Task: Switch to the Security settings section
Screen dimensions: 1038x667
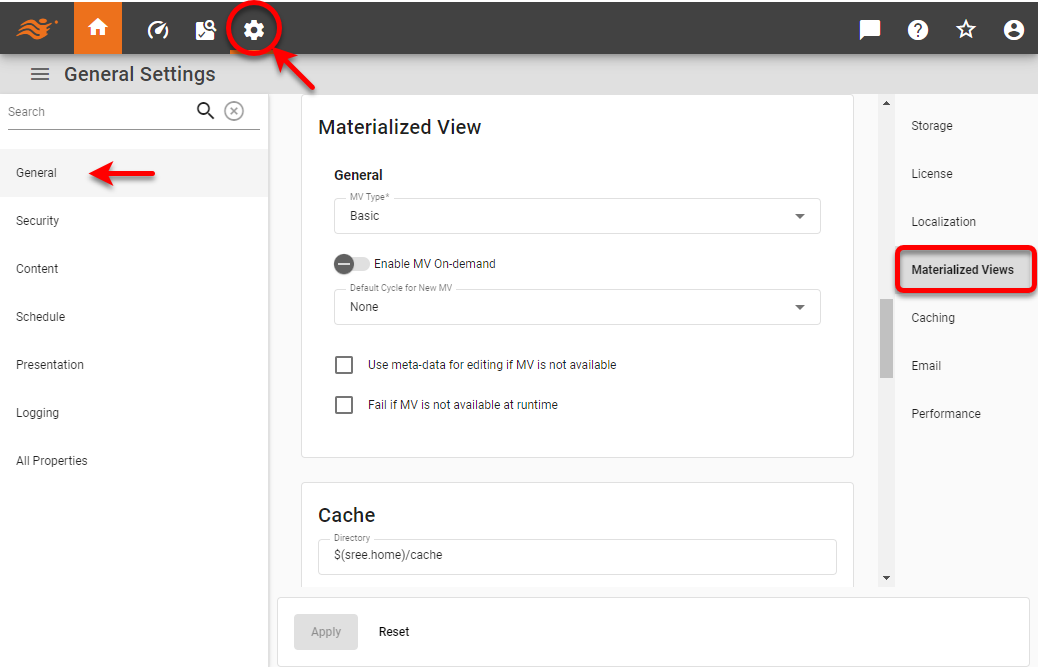Action: (37, 220)
